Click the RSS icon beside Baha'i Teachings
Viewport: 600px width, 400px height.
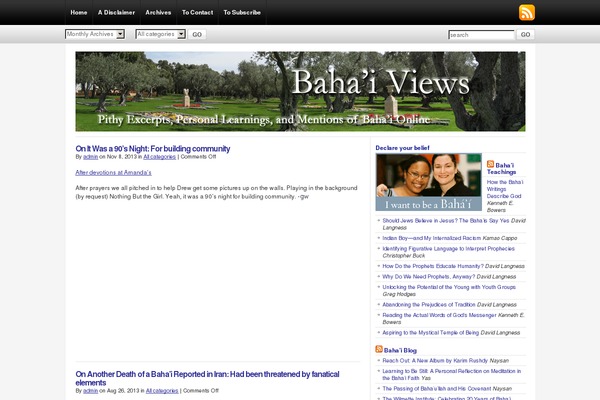(x=490, y=164)
